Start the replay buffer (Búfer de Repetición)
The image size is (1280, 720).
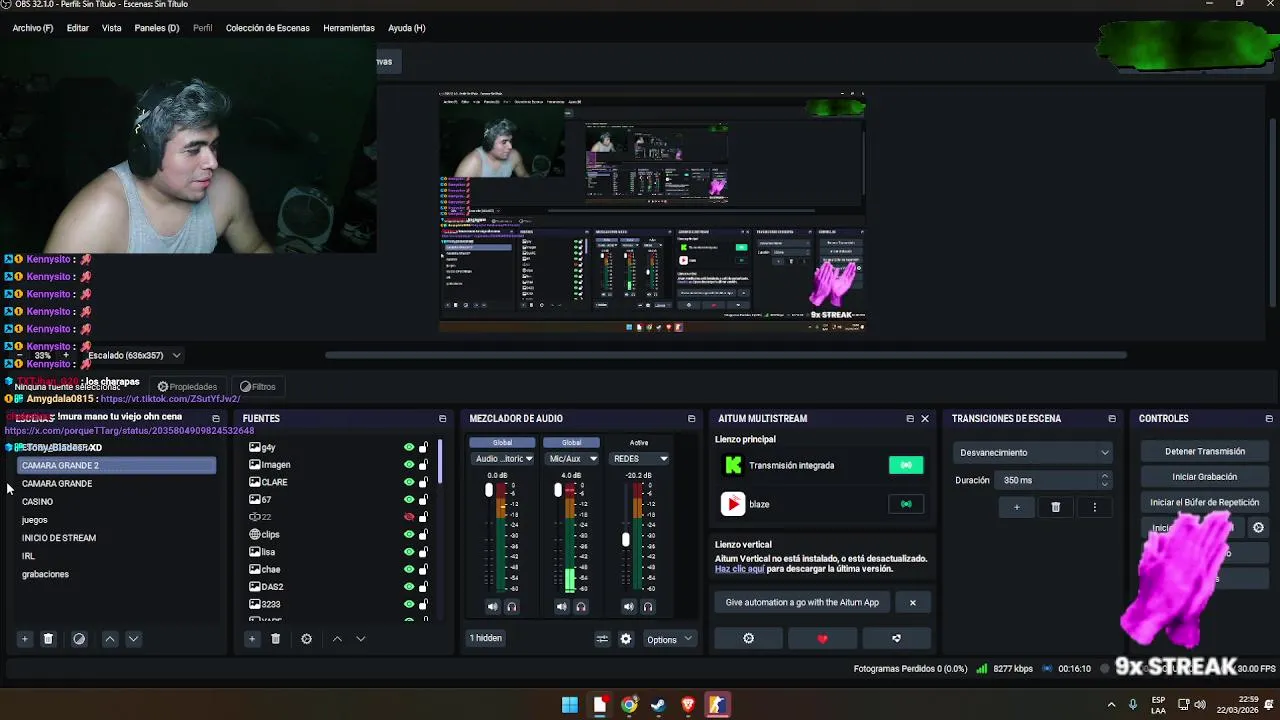[1205, 502]
